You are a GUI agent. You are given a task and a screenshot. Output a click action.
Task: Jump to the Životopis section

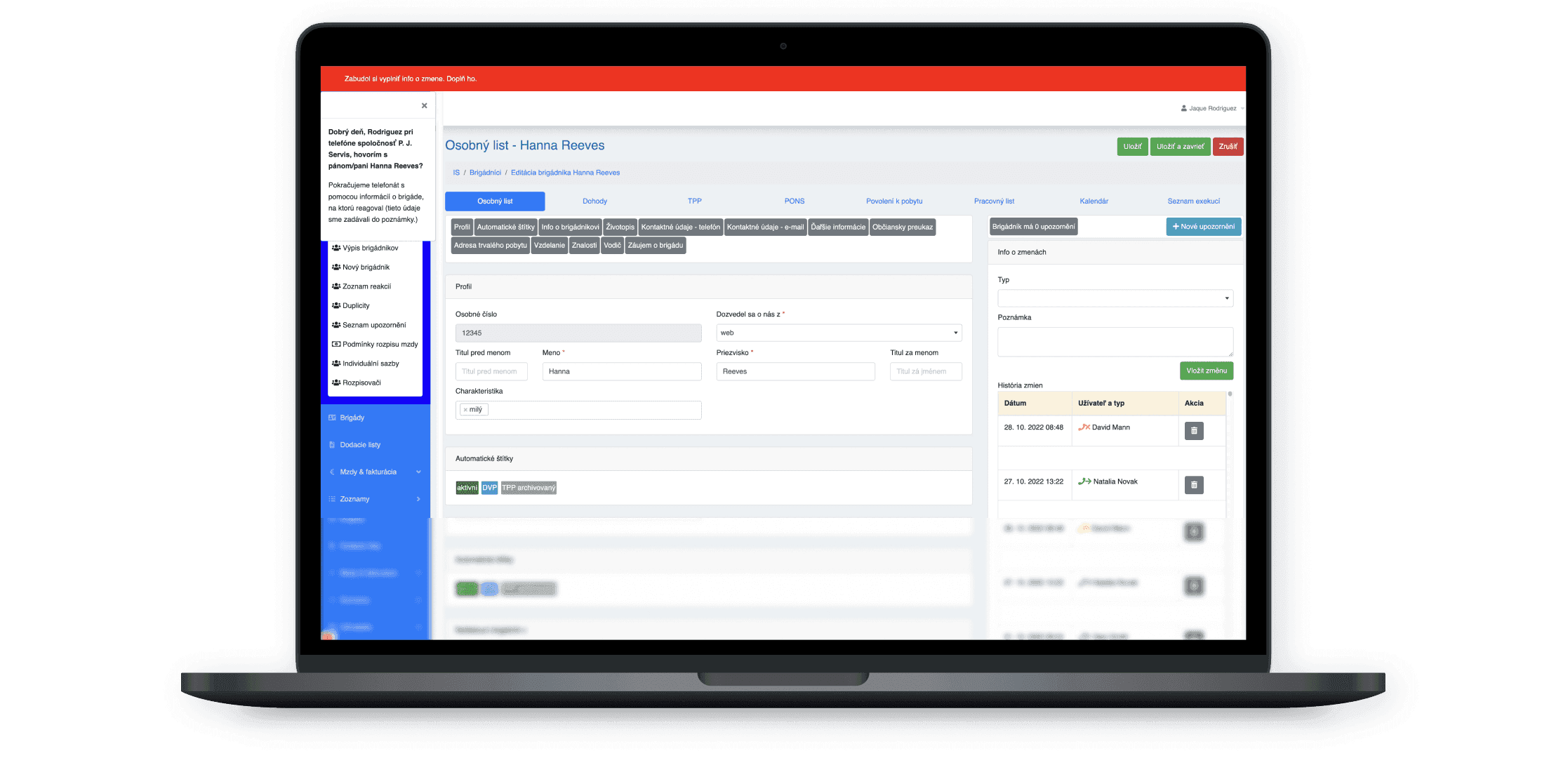(620, 227)
